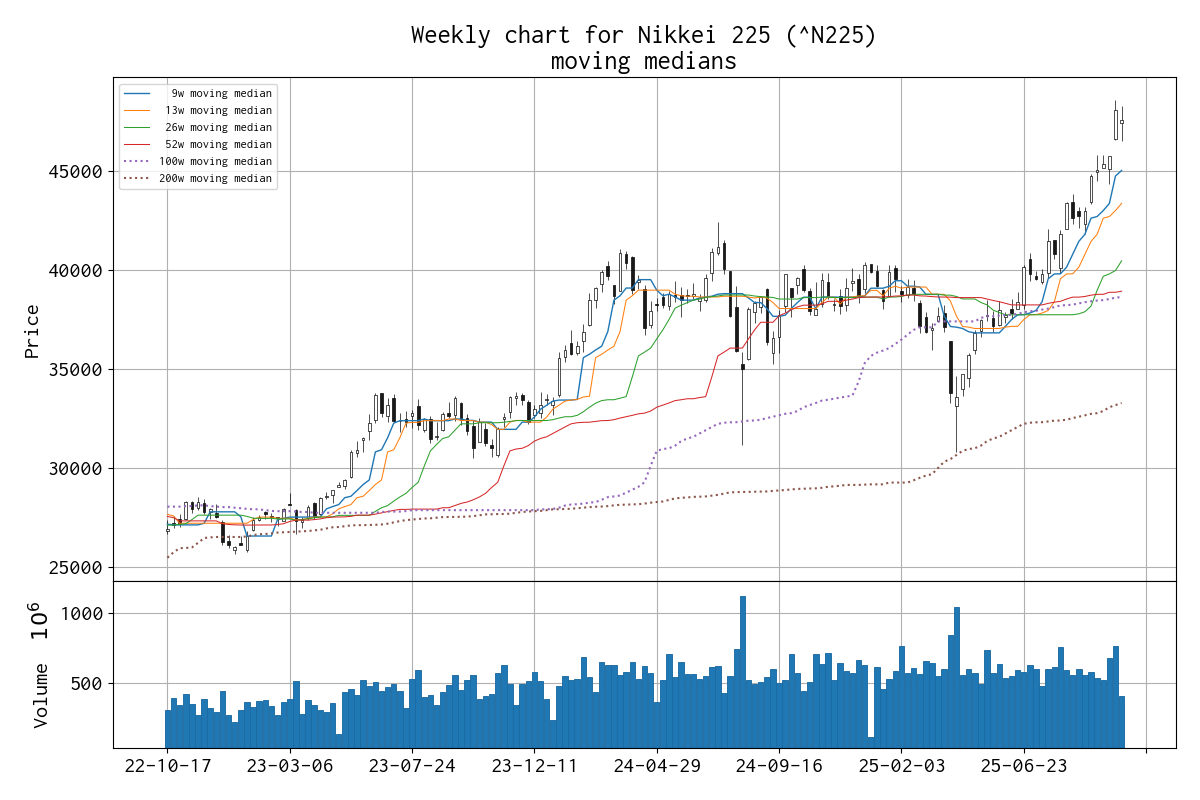This screenshot has width=1200, height=800.
Task: Click the tallest volume bar near August 2024
Action: click(743, 672)
